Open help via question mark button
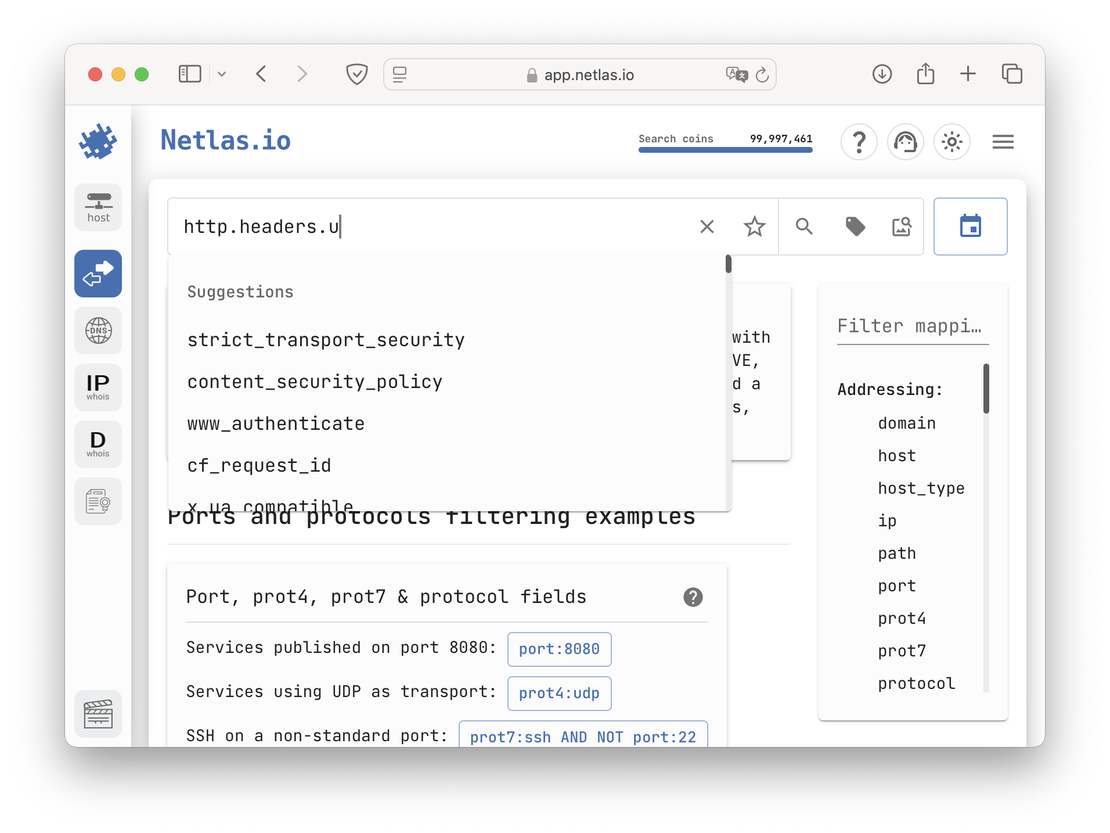The image size is (1110, 833). pyautogui.click(x=859, y=141)
